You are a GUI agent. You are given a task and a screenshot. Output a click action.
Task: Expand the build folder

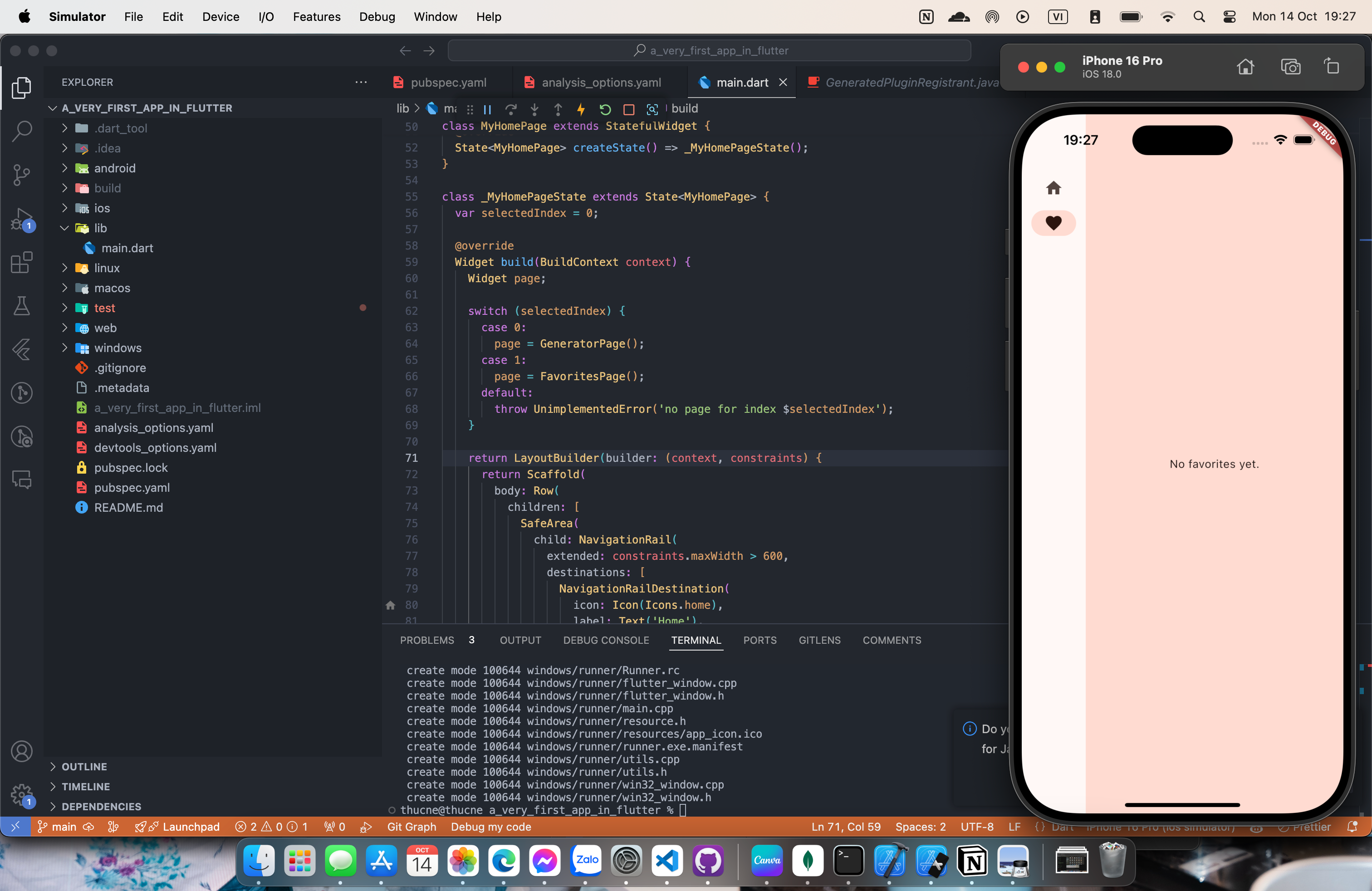(64, 188)
